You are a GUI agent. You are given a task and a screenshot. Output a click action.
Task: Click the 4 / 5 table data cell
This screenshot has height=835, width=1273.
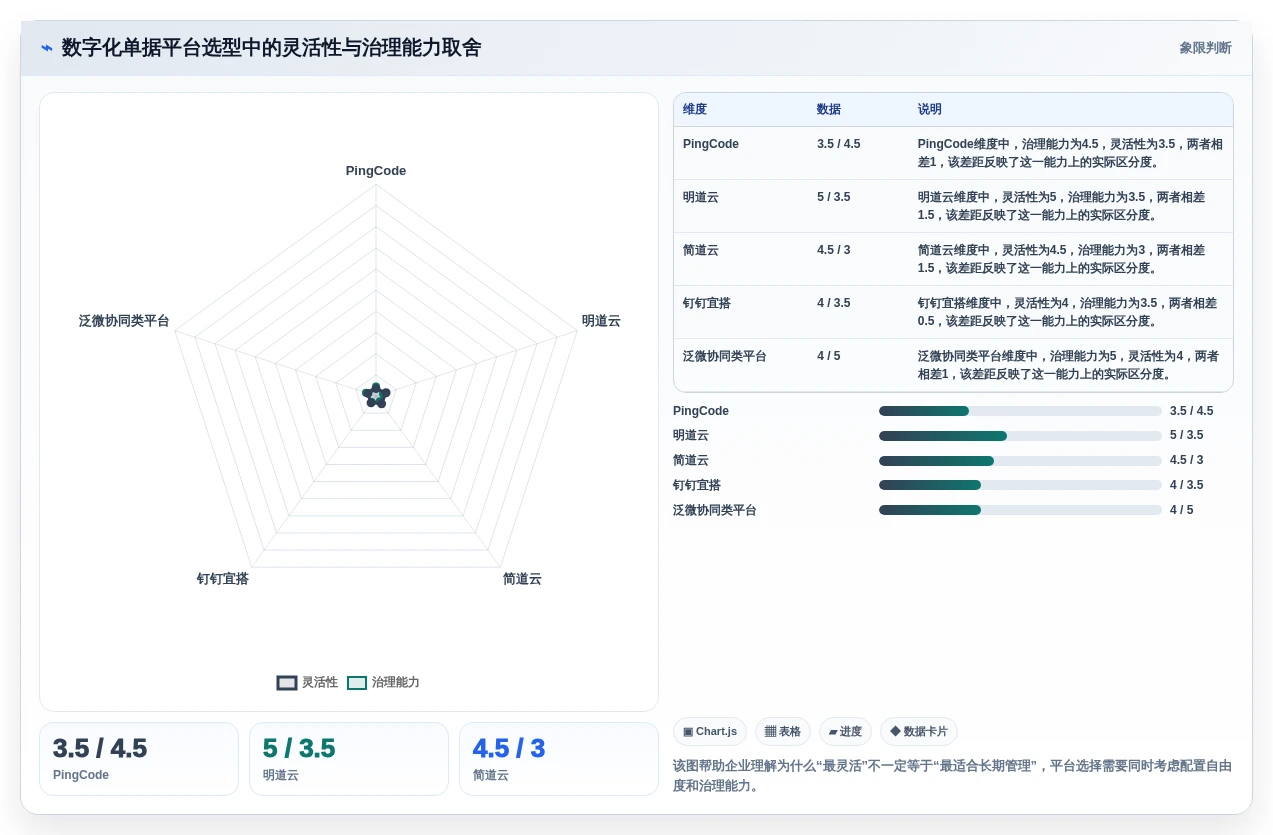tap(858, 365)
